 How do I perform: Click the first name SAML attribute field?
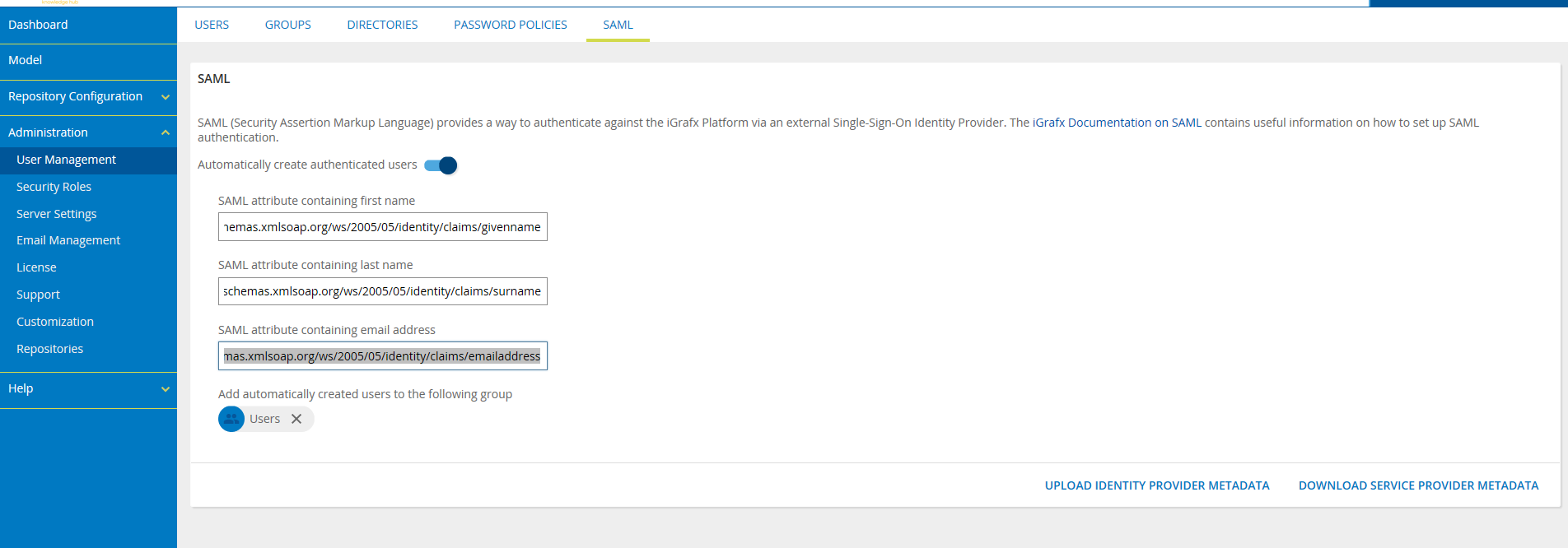pyautogui.click(x=382, y=227)
